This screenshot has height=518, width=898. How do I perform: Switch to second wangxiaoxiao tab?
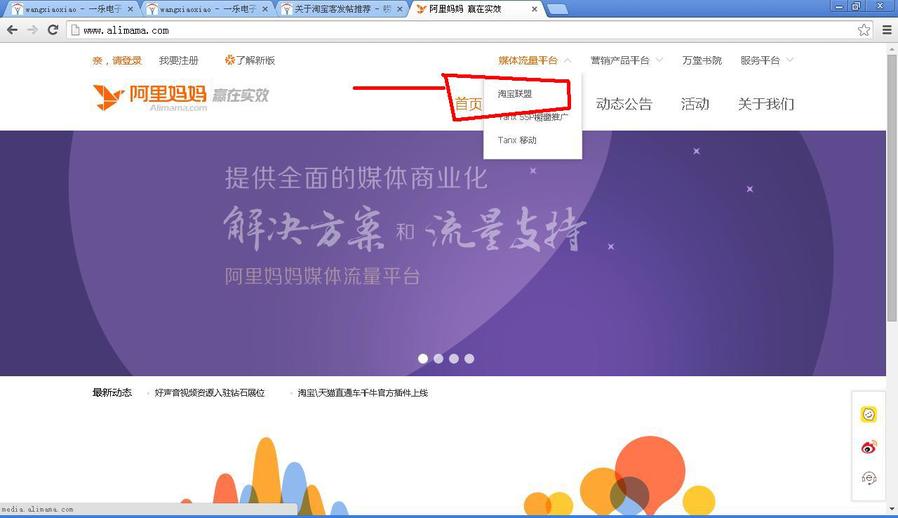[206, 9]
